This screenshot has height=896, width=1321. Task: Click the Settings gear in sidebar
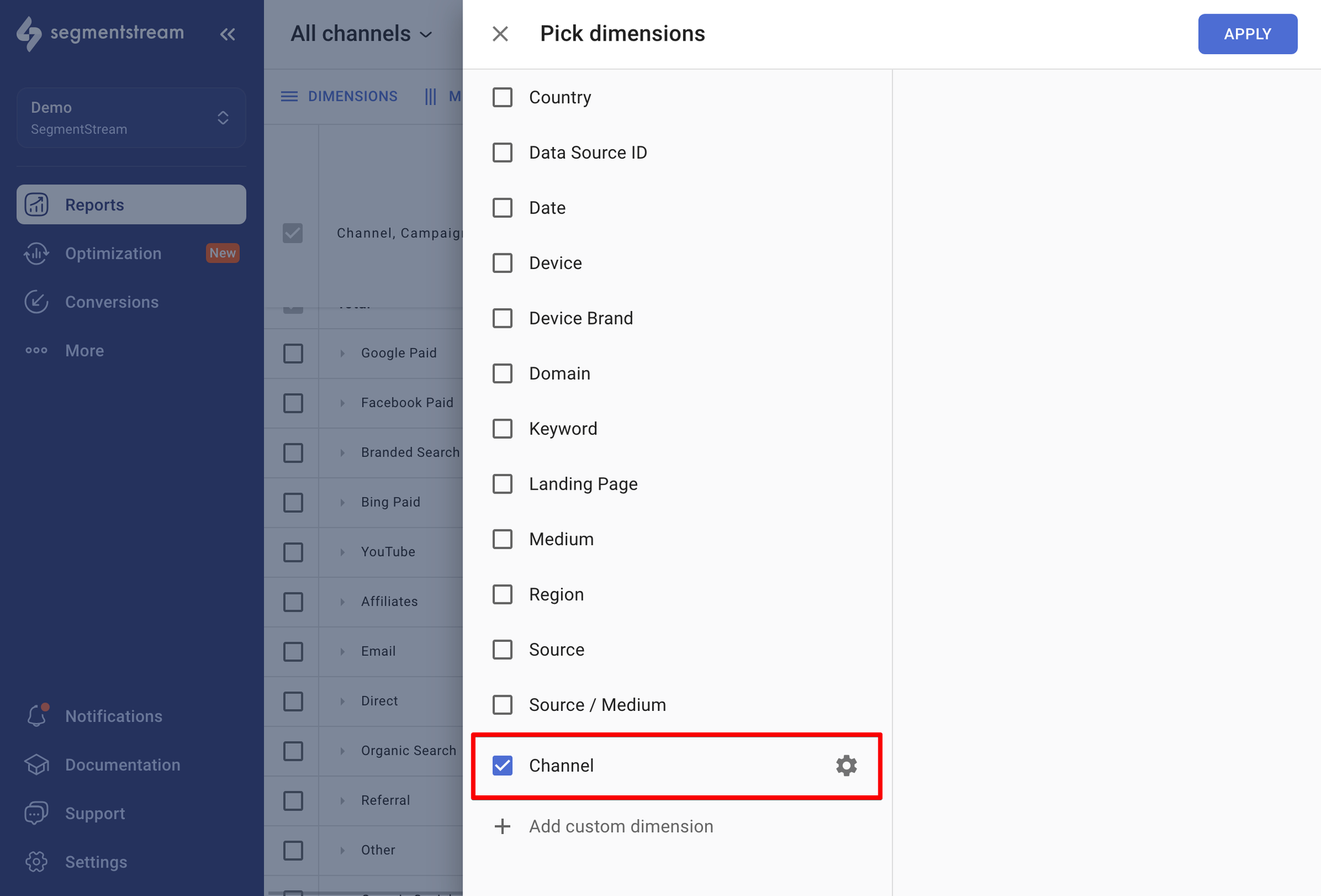pyautogui.click(x=37, y=862)
